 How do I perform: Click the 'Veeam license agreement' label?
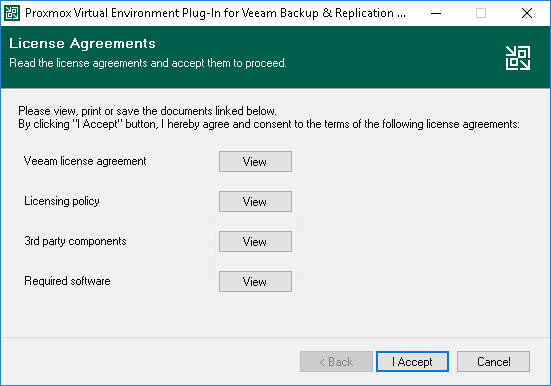coord(85,161)
